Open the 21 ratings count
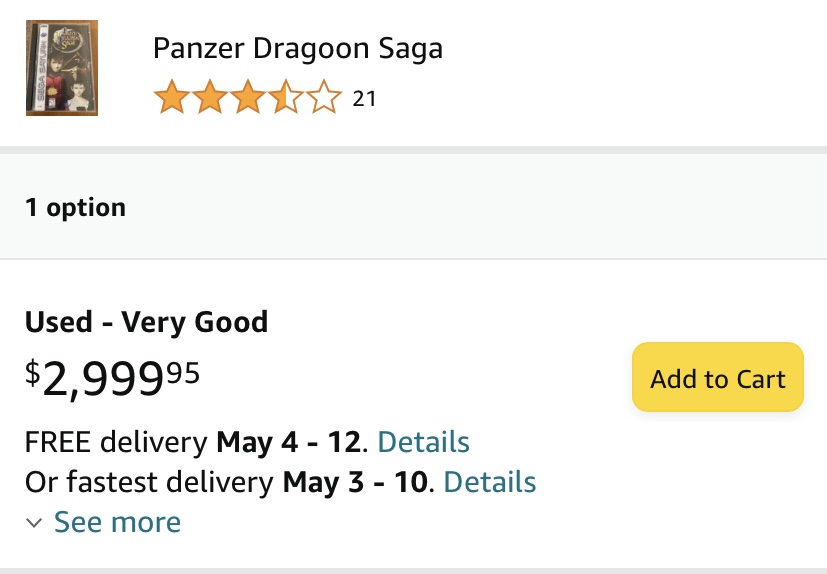 tap(364, 99)
